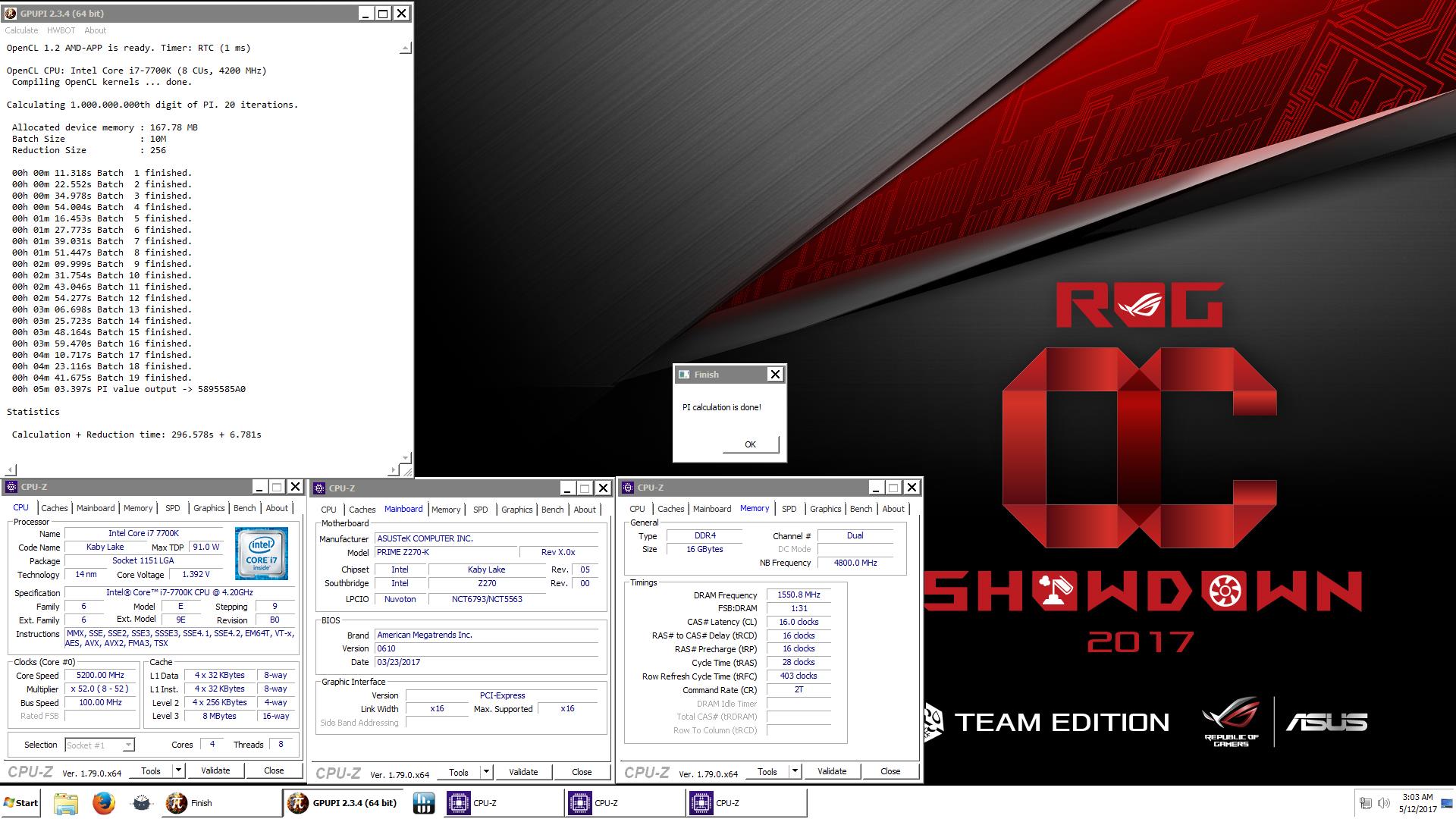The image size is (1456, 819).
Task: Click the network icon in system tray
Action: 1366,803
